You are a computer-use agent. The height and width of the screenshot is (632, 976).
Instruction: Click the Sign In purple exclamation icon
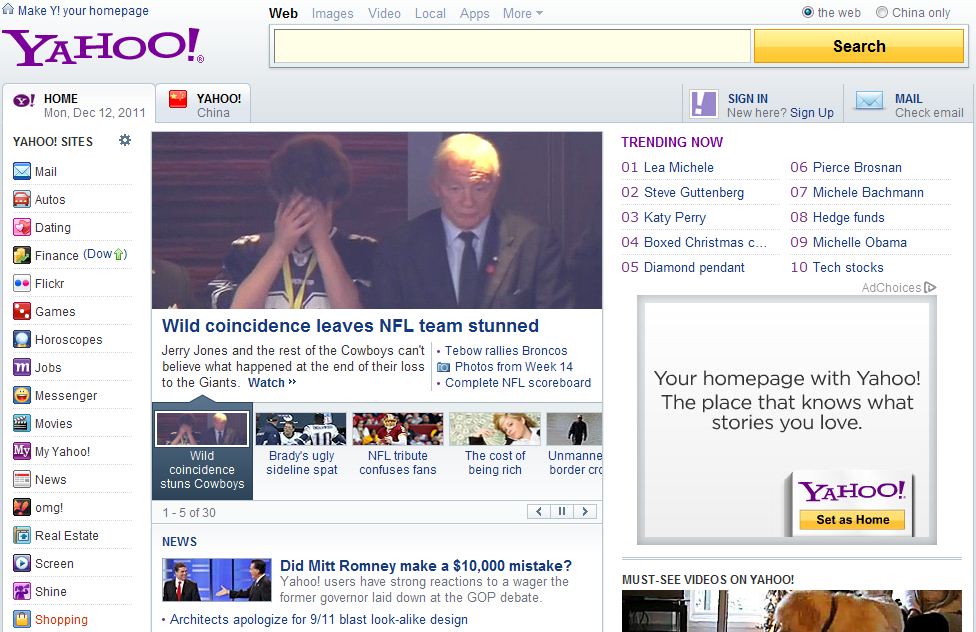pos(704,103)
